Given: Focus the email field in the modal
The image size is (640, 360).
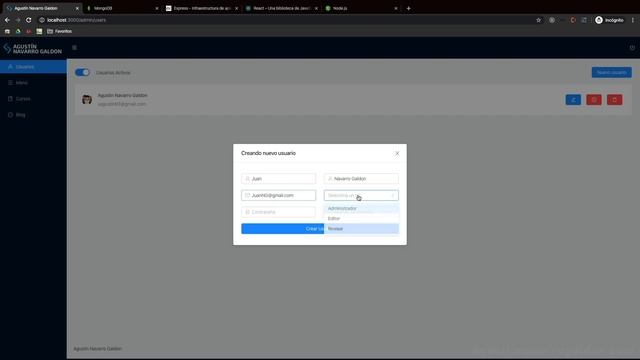Looking at the screenshot, I should [278, 196].
